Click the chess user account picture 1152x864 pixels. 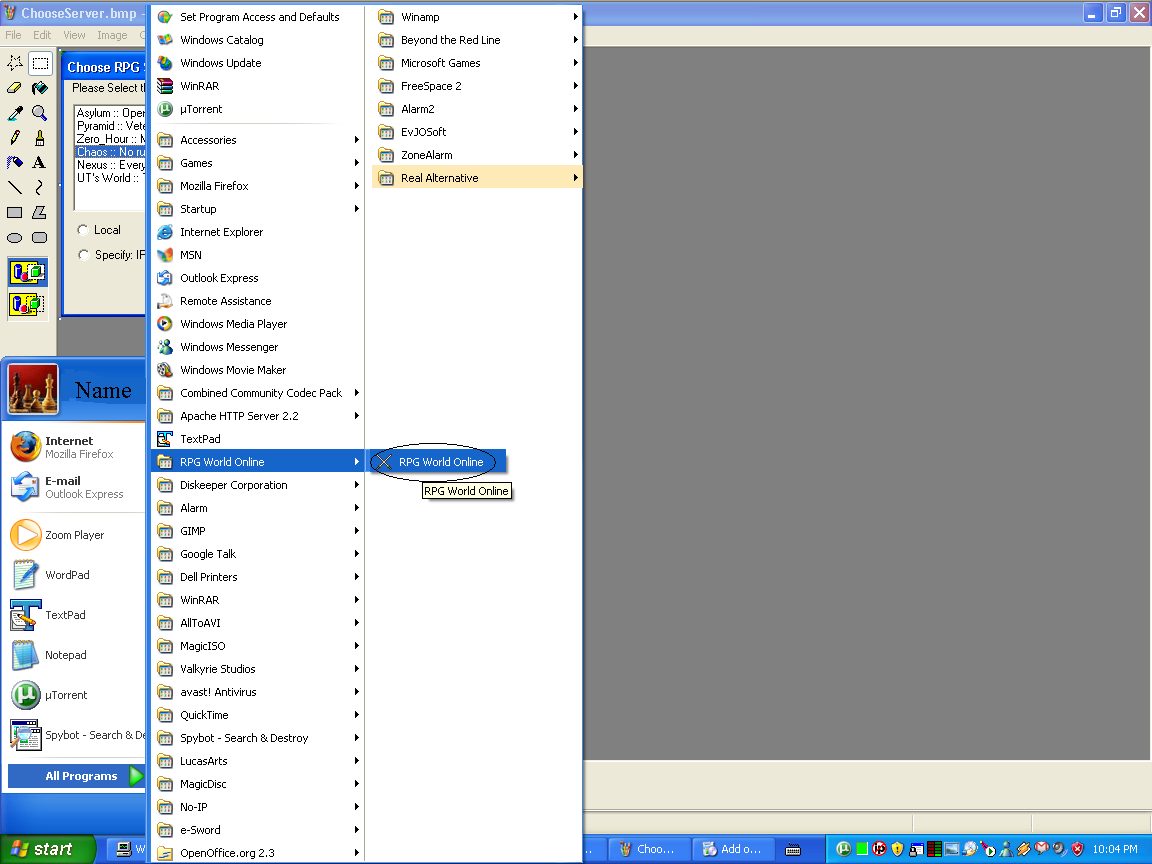(33, 389)
